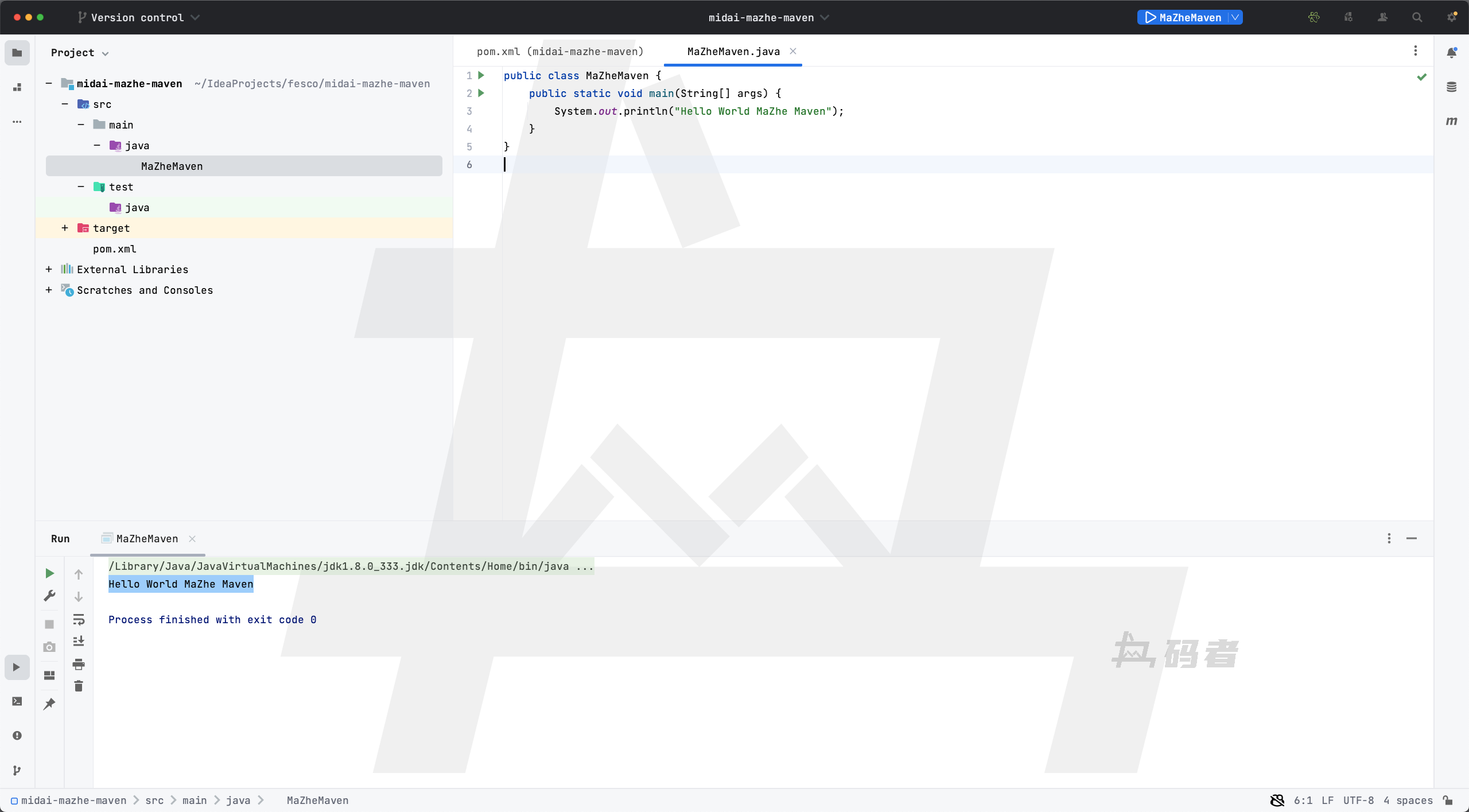Open the Version control dropdown
This screenshot has width=1469, height=812.
tap(138, 17)
